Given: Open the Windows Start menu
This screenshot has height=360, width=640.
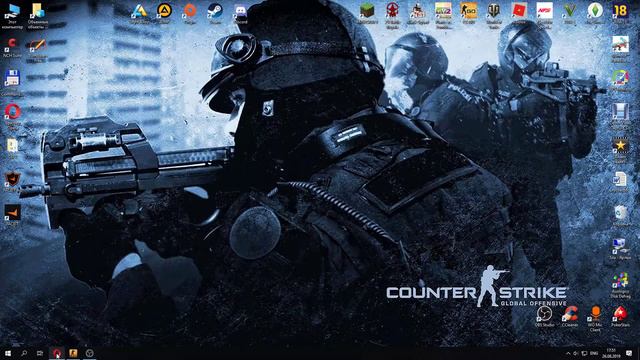Looking at the screenshot, I should pyautogui.click(x=7, y=353).
